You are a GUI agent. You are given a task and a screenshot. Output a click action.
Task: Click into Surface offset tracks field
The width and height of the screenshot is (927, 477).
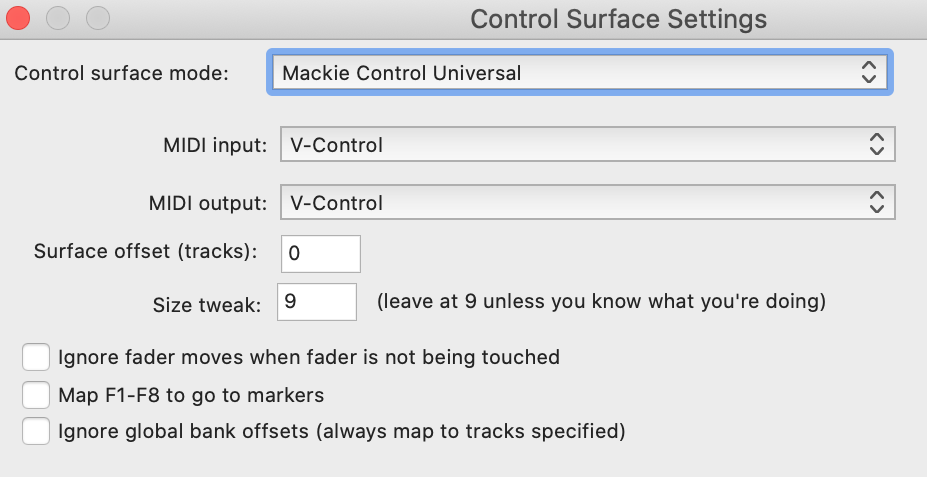pyautogui.click(x=320, y=253)
